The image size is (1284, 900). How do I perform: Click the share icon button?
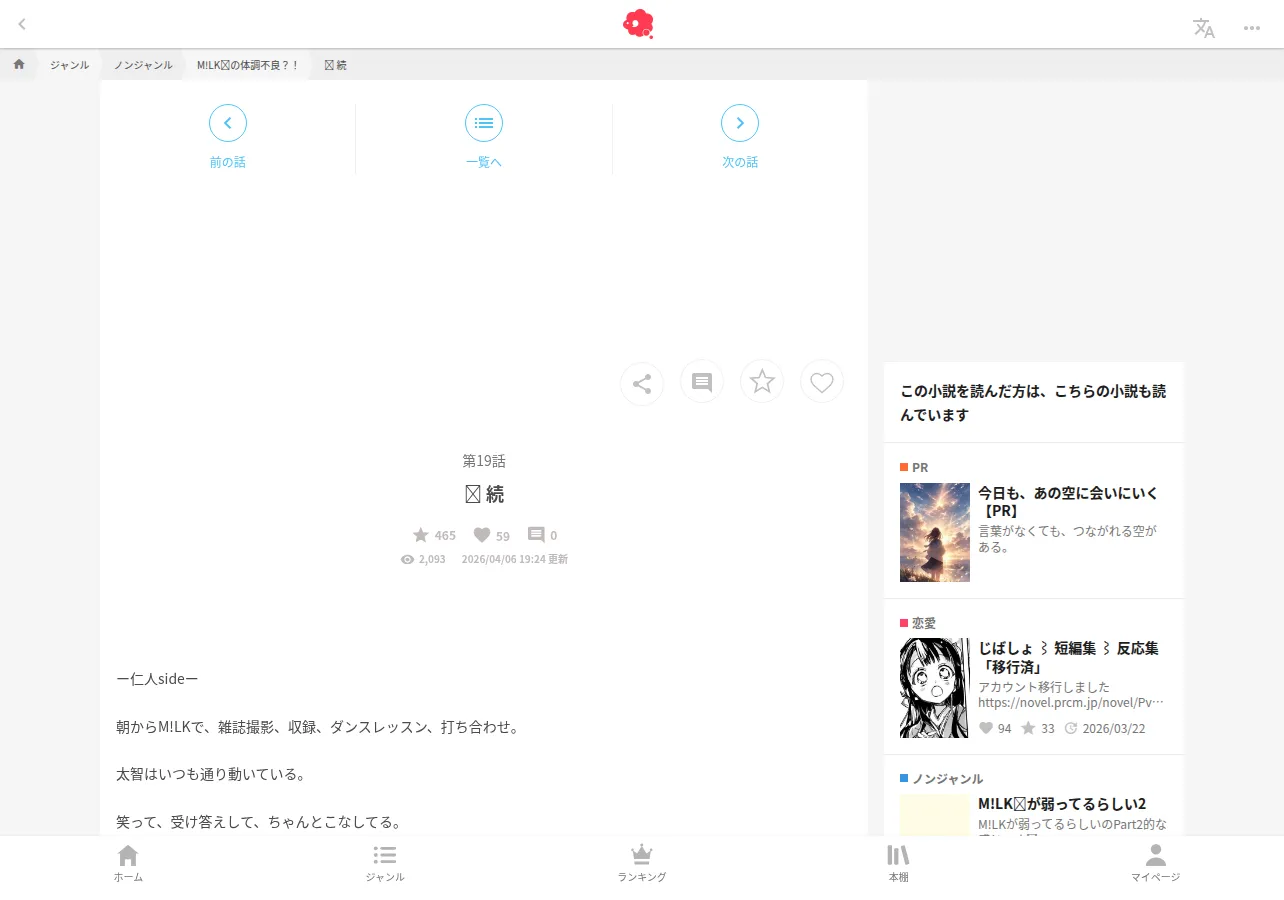coord(642,383)
